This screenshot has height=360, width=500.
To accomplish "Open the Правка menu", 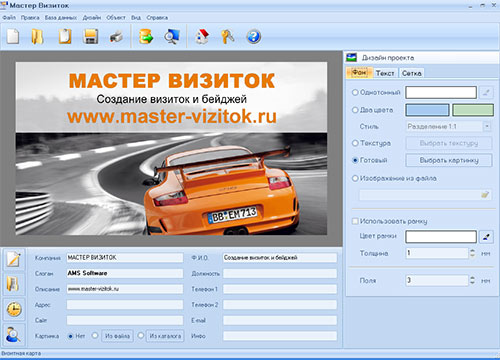I will (30, 17).
